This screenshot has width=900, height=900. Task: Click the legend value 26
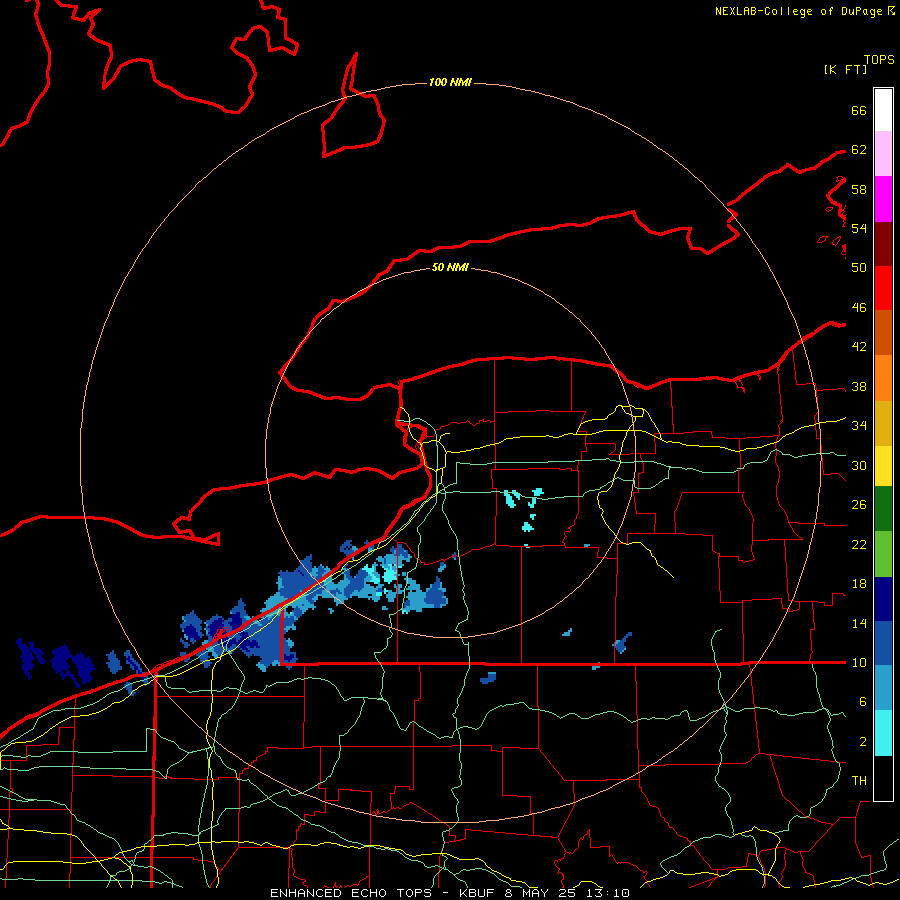859,505
